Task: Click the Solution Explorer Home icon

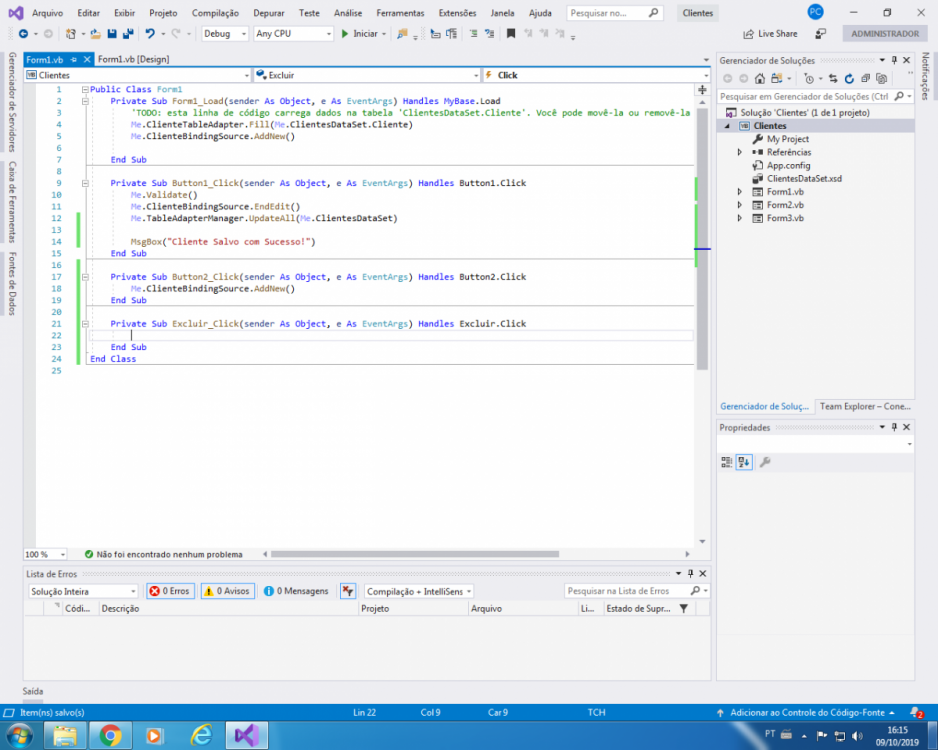Action: pos(760,78)
